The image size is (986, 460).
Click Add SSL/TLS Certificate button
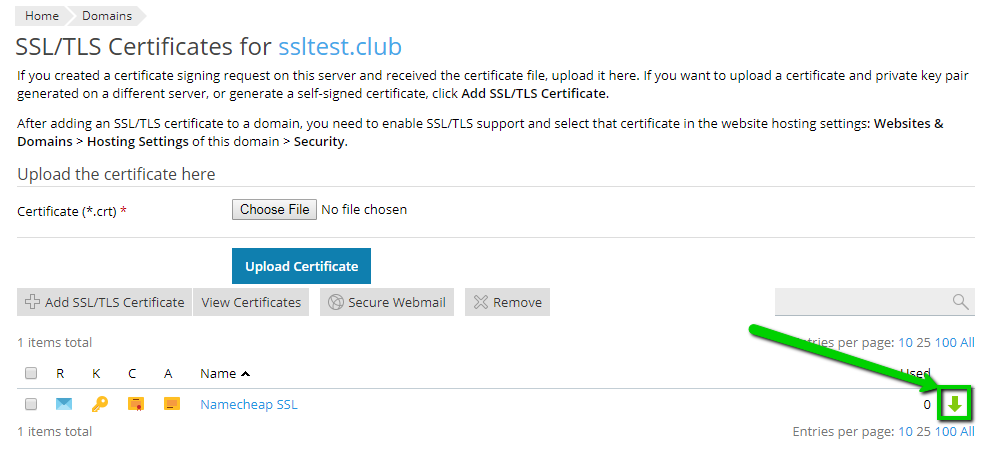(105, 302)
